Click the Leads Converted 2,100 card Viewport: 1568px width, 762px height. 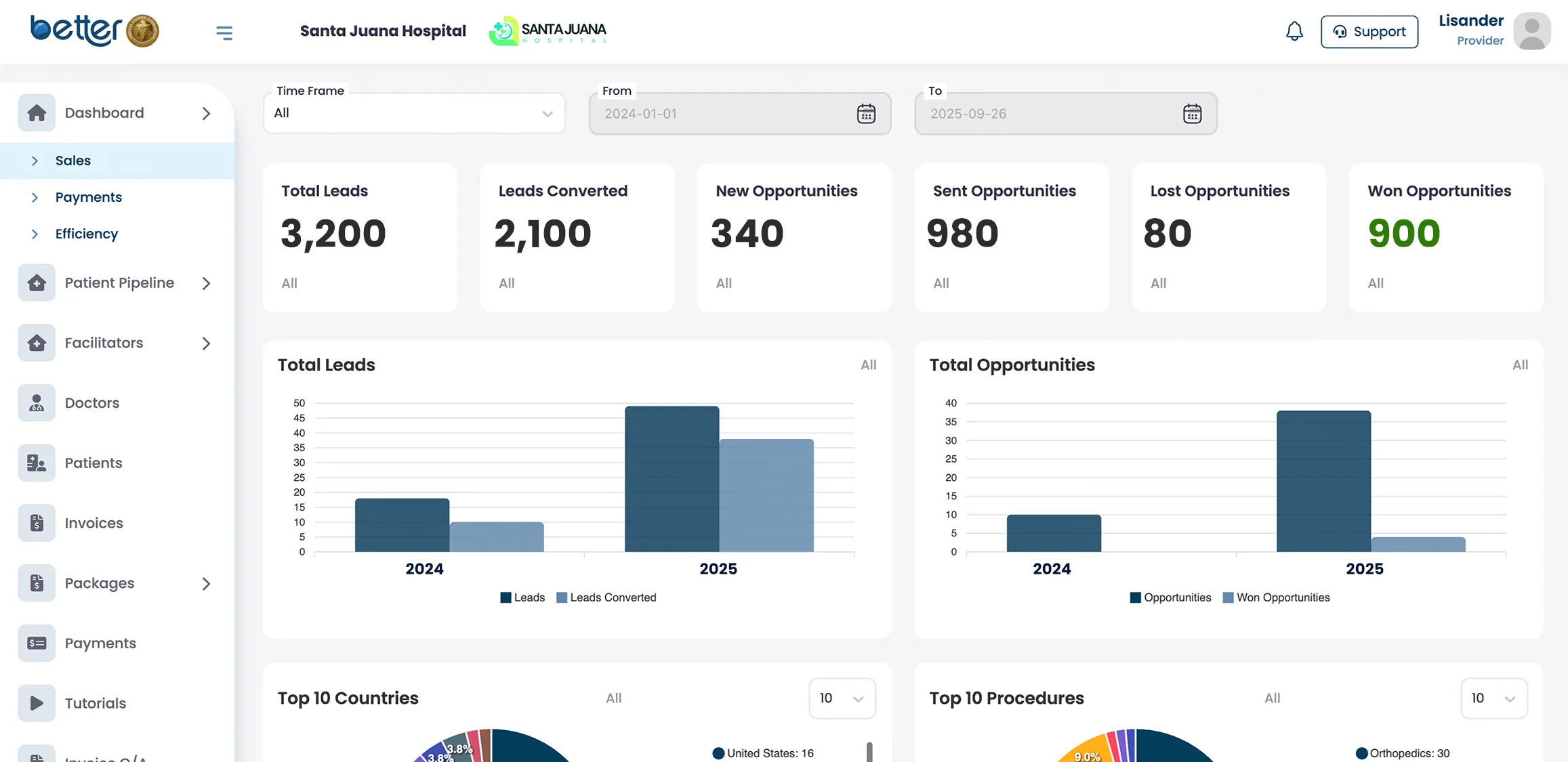click(577, 237)
